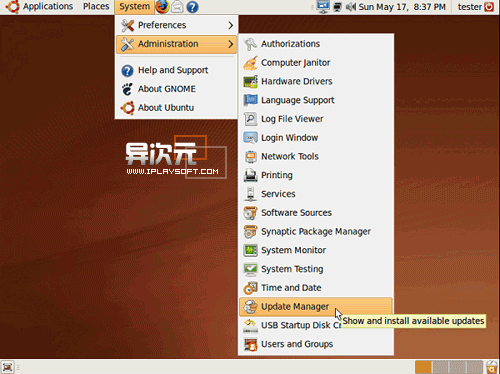This screenshot has height=374, width=500.
Task: Open System Monitor
Action: coord(316,250)
